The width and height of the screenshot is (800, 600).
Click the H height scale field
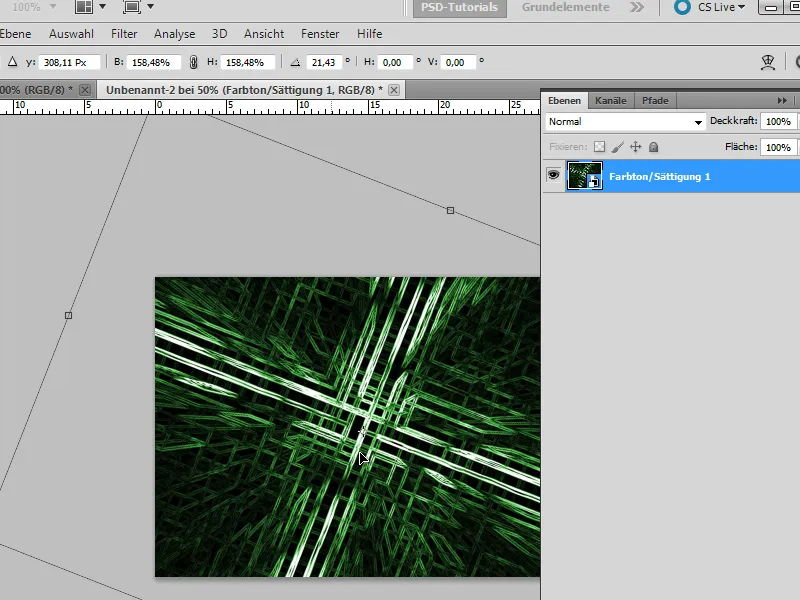pos(247,62)
